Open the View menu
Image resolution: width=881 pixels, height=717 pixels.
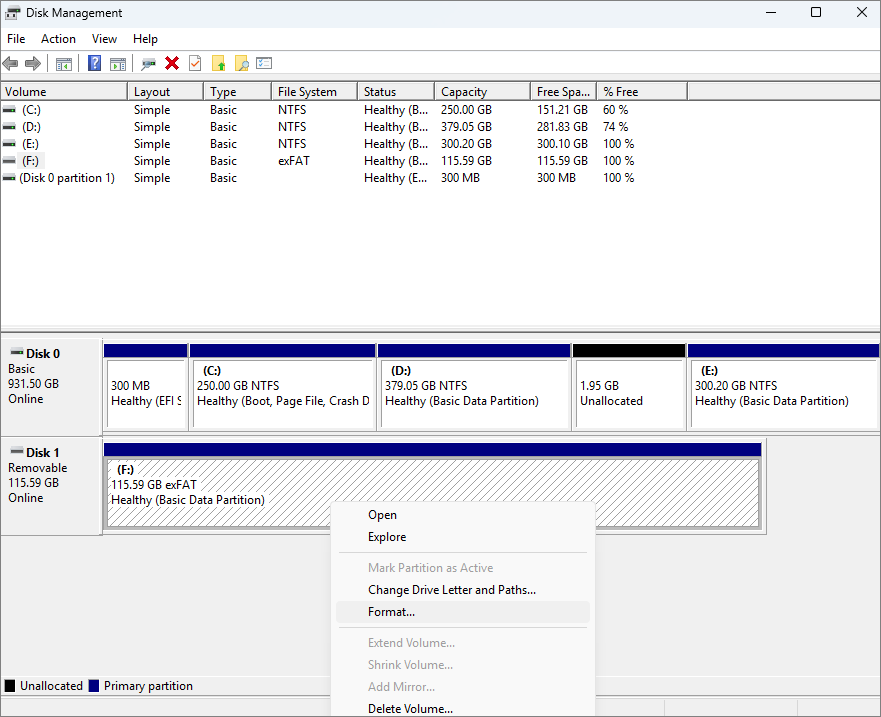click(x=104, y=39)
